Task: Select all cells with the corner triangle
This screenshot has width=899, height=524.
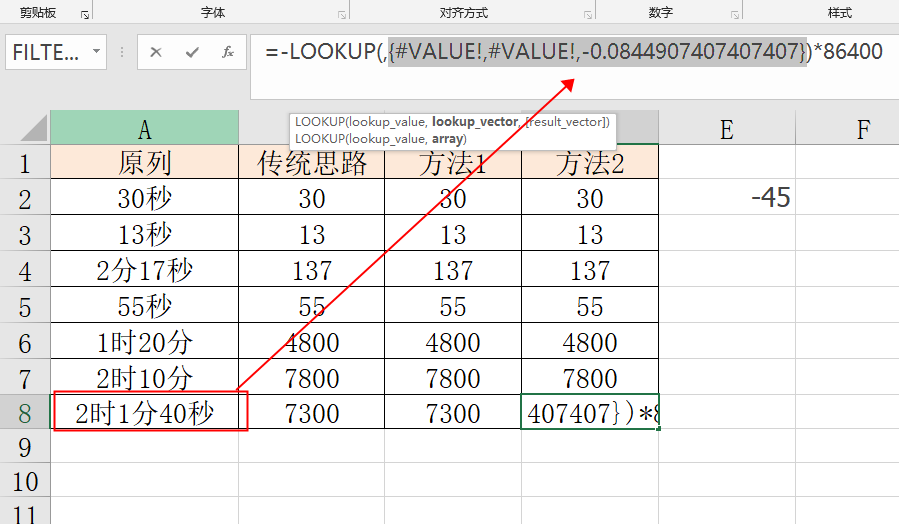Action: [x=34, y=128]
